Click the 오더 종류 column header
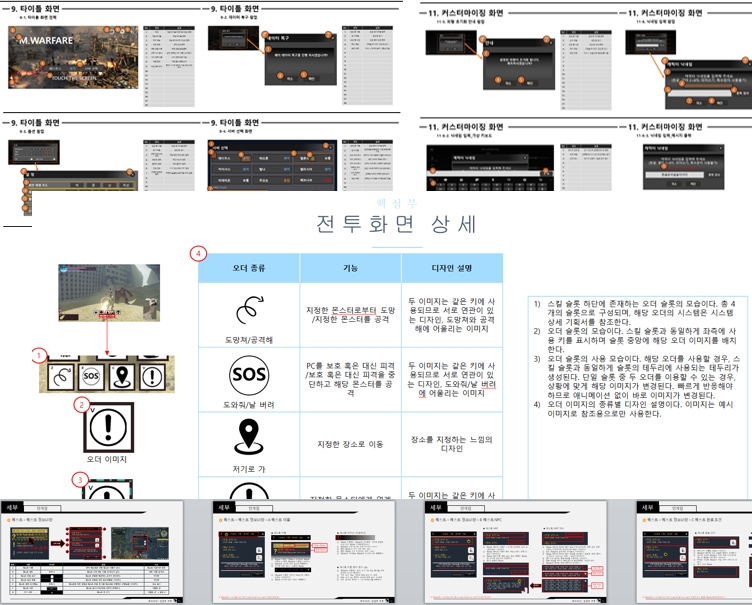This screenshot has height=605, width=752. point(249,267)
